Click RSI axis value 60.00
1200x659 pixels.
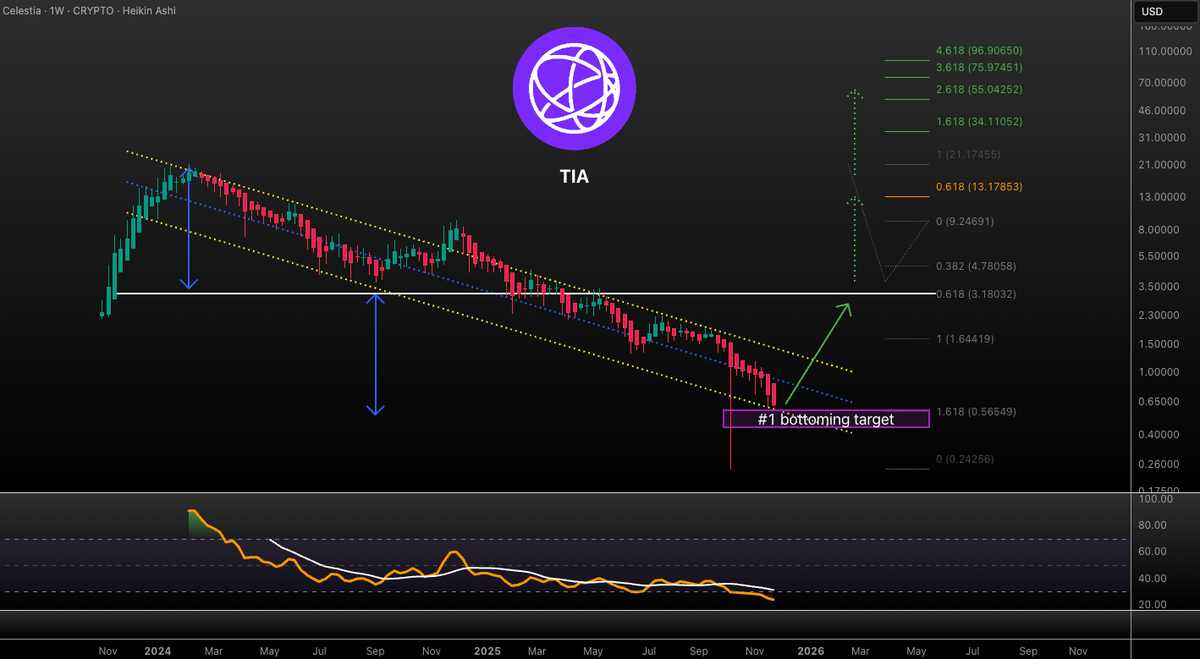1153,551
